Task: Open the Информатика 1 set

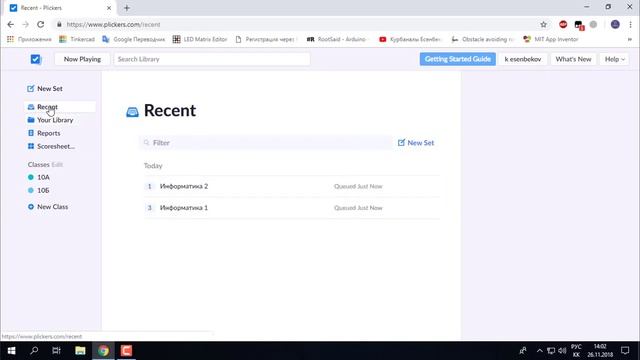Action: point(184,208)
